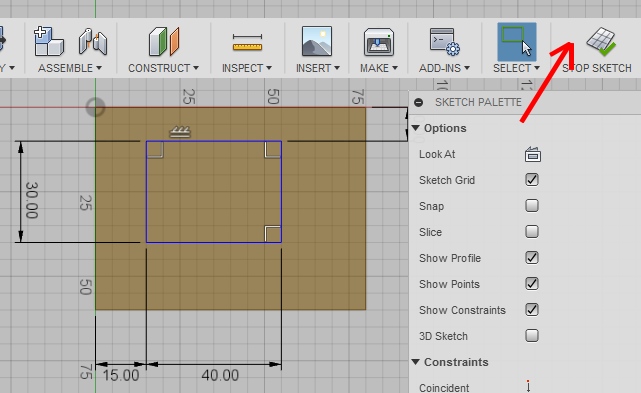Screen dimensions: 641x393
Task: Click the 15.00 dimension value
Action: 121,375
